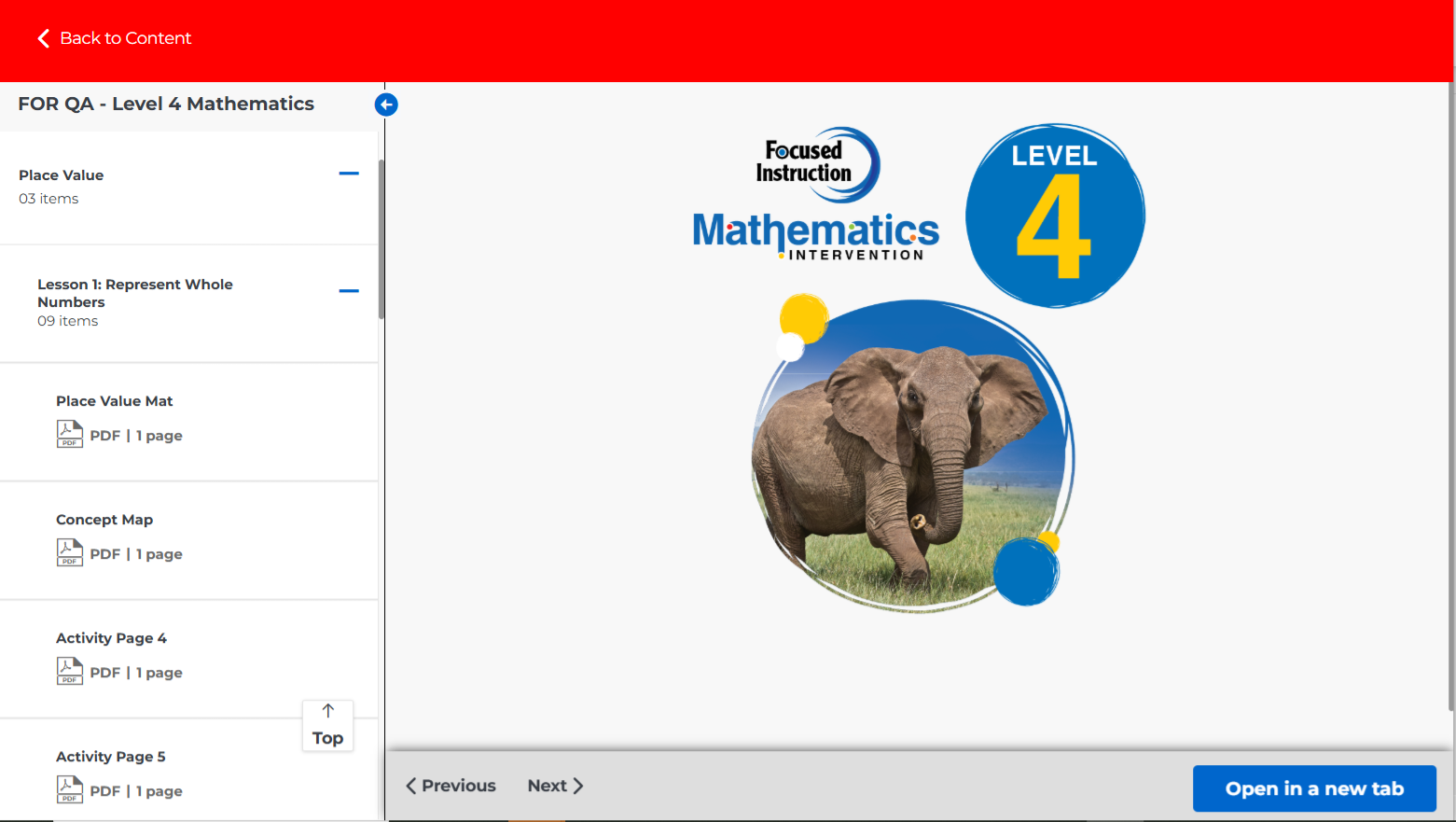Click the Place Value Mat PDF icon
This screenshot has height=822, width=1456.
tap(70, 434)
